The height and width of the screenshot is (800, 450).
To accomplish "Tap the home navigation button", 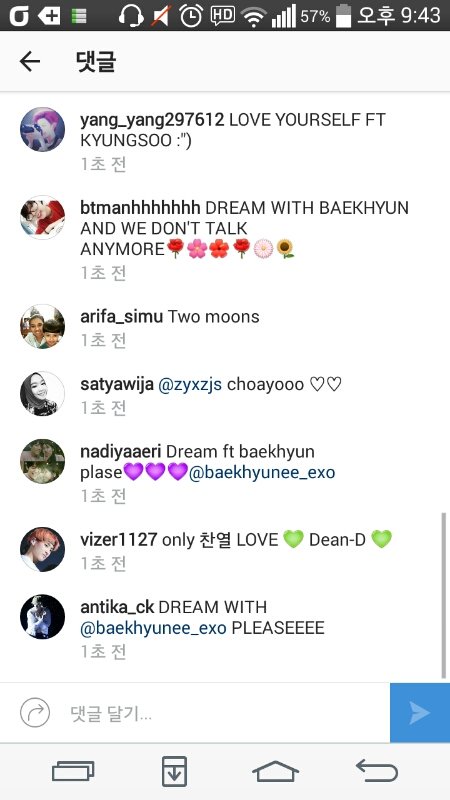I will click(276, 771).
